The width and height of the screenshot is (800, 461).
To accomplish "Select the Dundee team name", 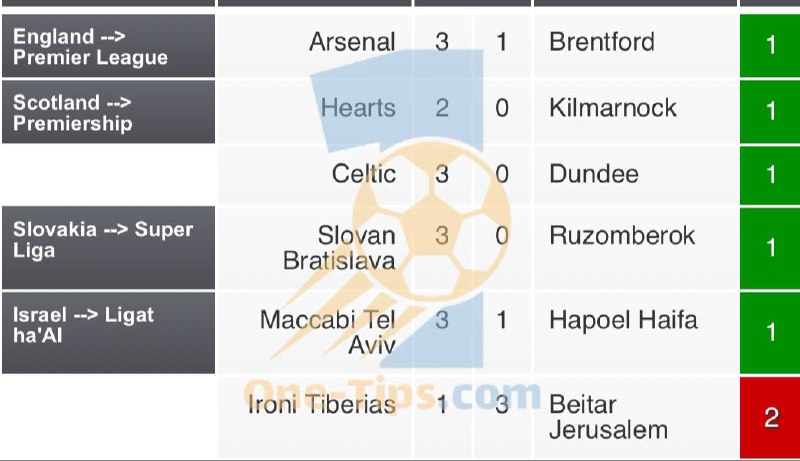I will [594, 174].
